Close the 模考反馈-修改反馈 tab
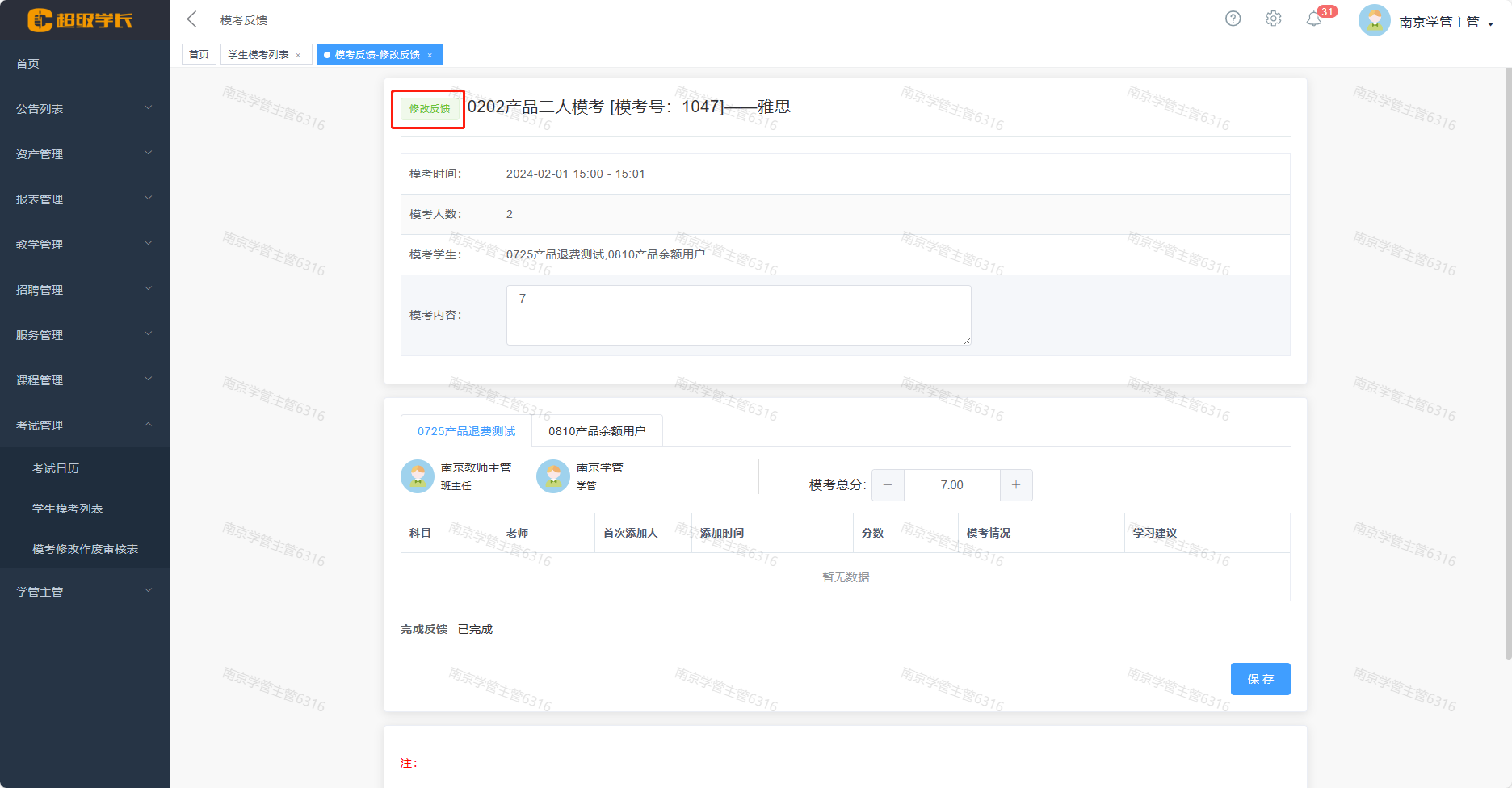This screenshot has height=788, width=1512. [430, 55]
